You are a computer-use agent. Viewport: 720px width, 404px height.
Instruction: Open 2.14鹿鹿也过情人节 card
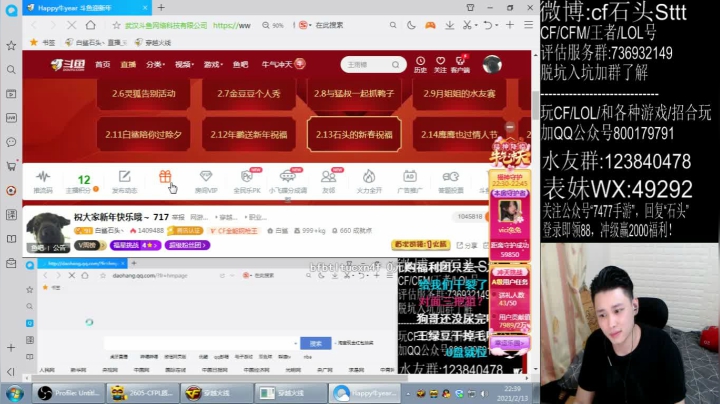coord(459,135)
